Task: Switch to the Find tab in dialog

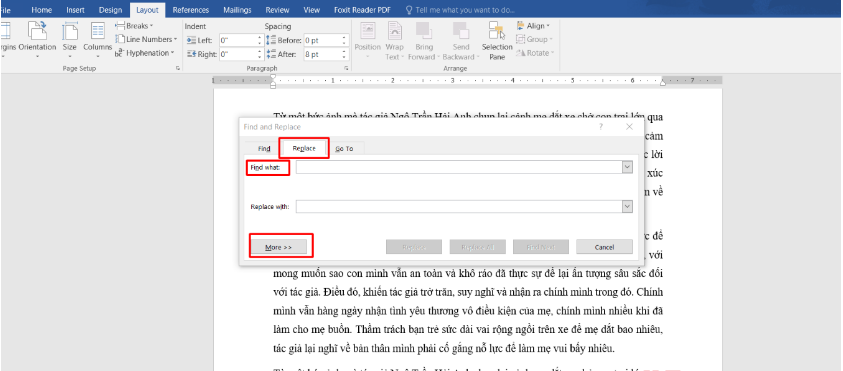Action: click(264, 148)
